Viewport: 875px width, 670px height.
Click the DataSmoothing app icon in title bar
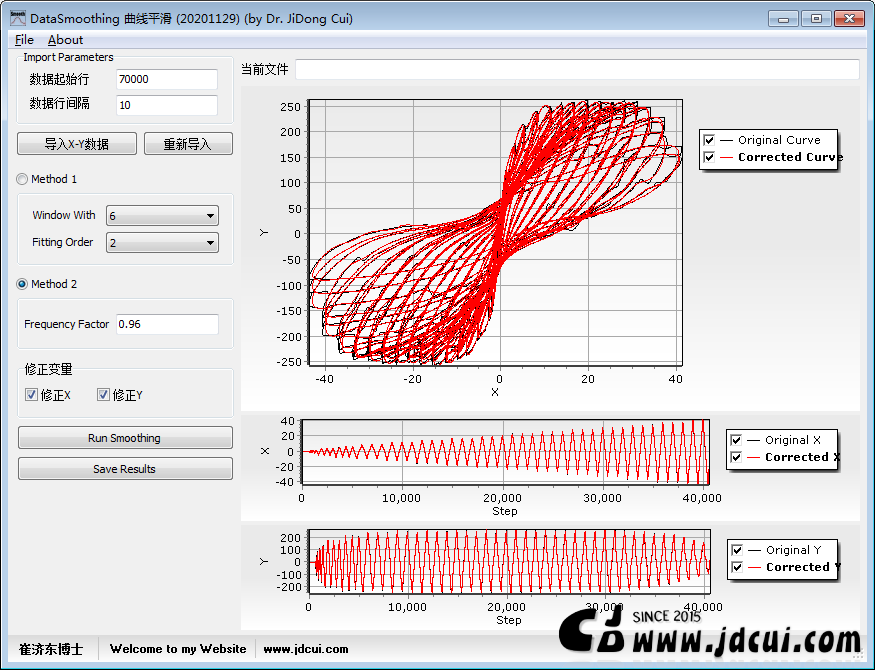(x=18, y=18)
